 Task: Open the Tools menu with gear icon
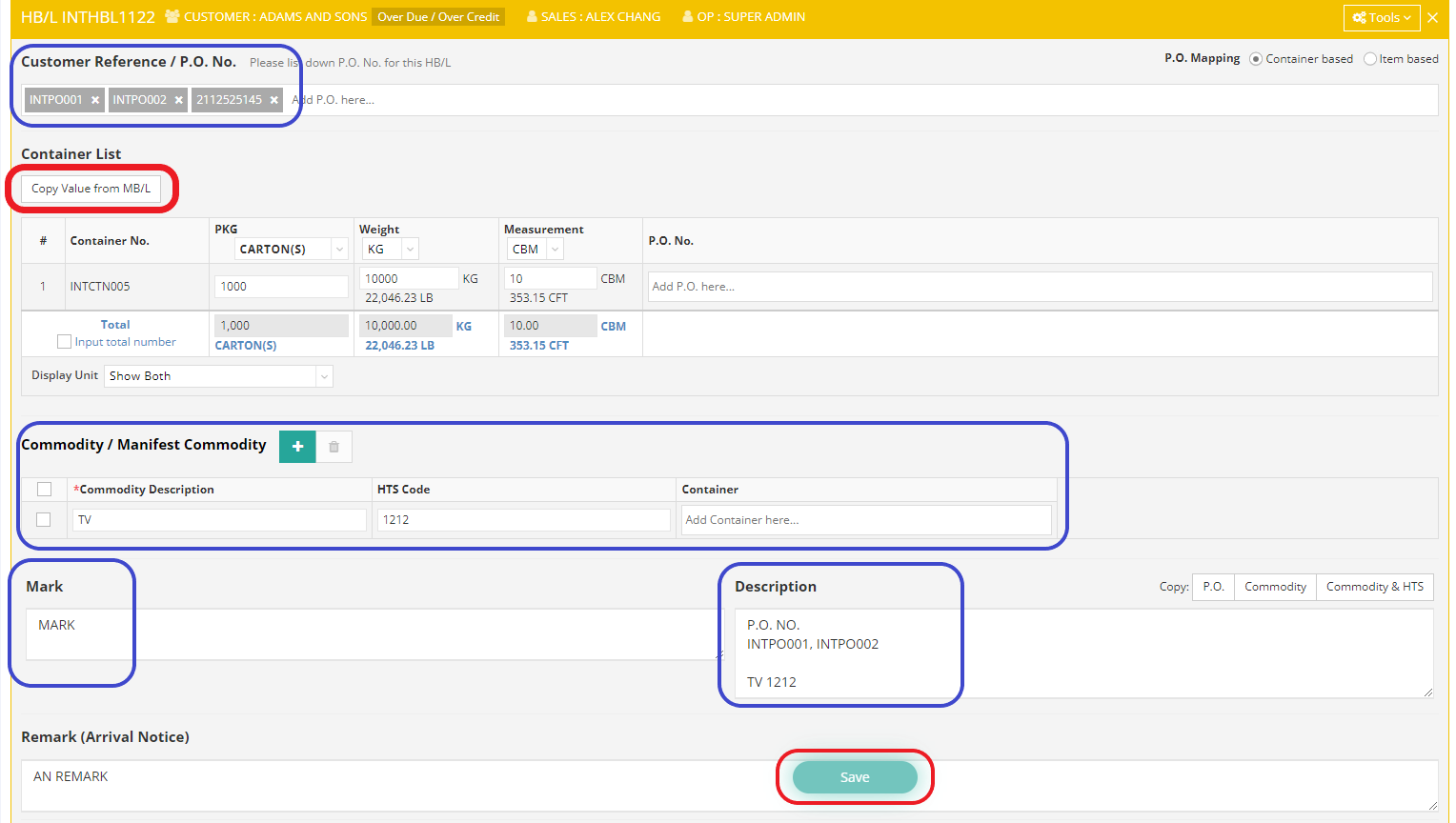[1381, 17]
